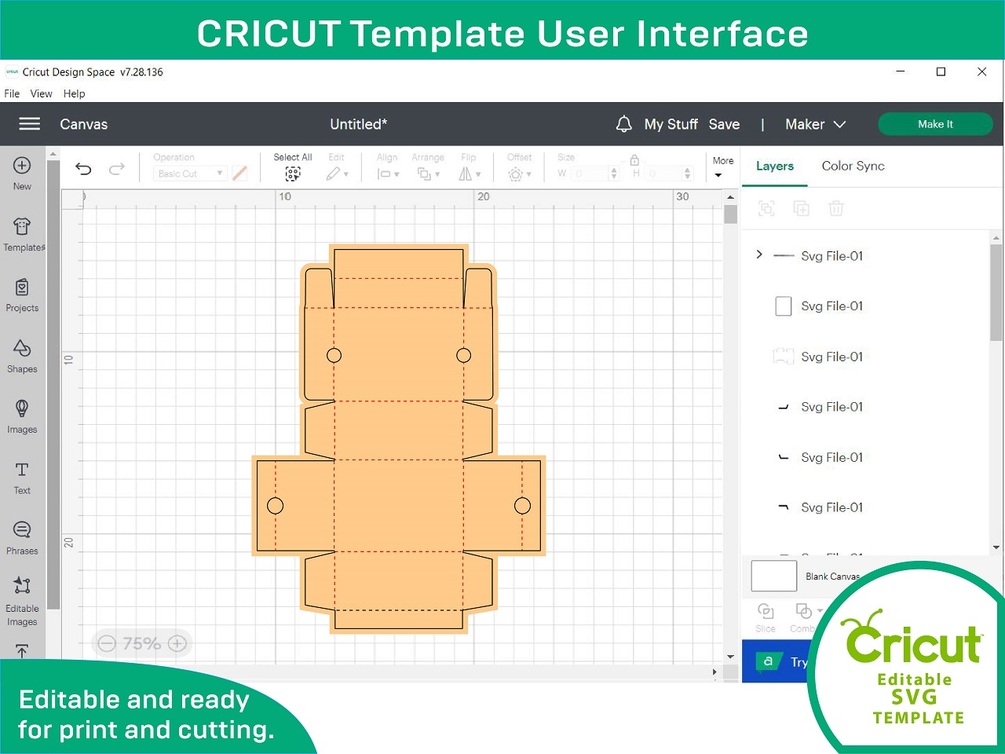Expand the More toolbar options

(722, 167)
